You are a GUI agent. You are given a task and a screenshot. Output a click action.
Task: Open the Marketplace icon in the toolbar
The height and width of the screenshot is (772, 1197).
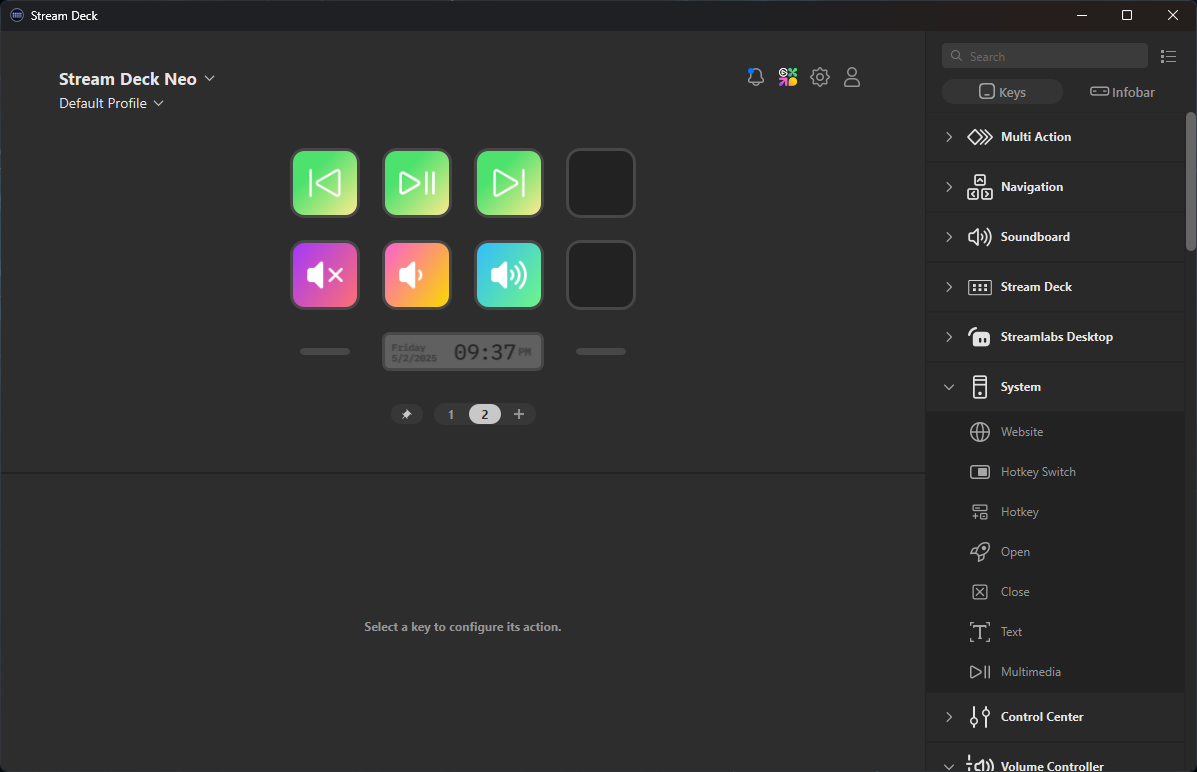[x=787, y=76]
